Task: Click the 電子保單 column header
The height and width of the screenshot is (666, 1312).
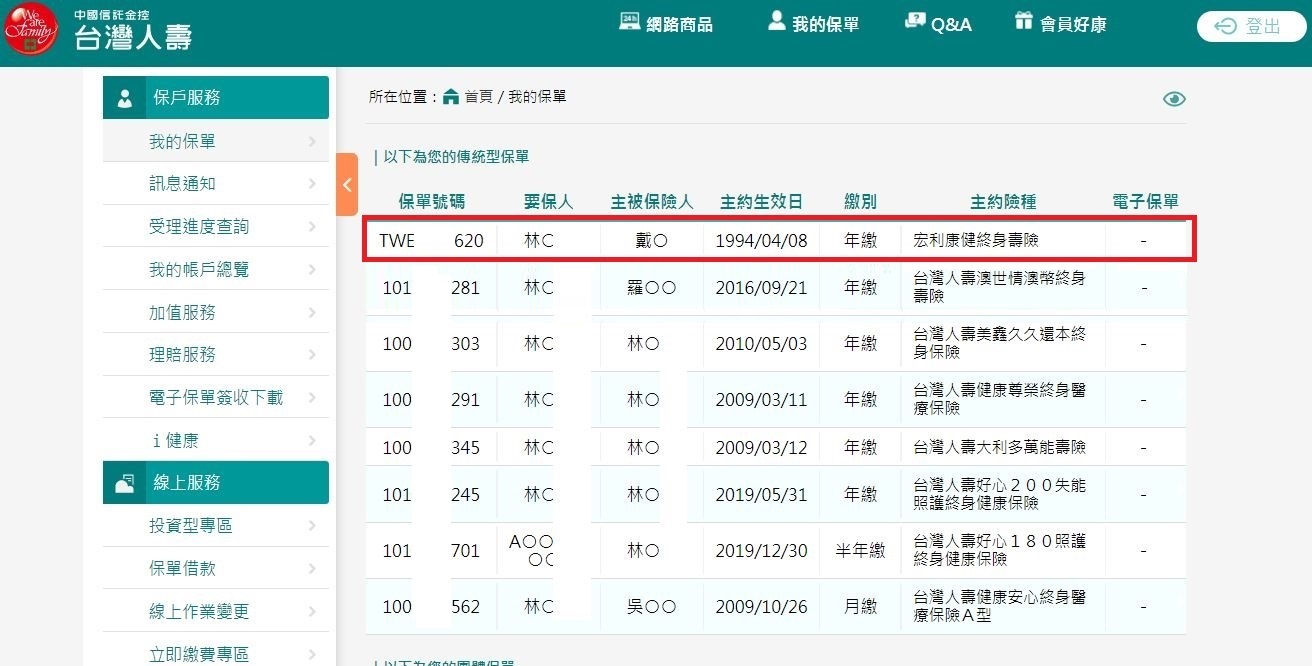Action: click(1146, 202)
